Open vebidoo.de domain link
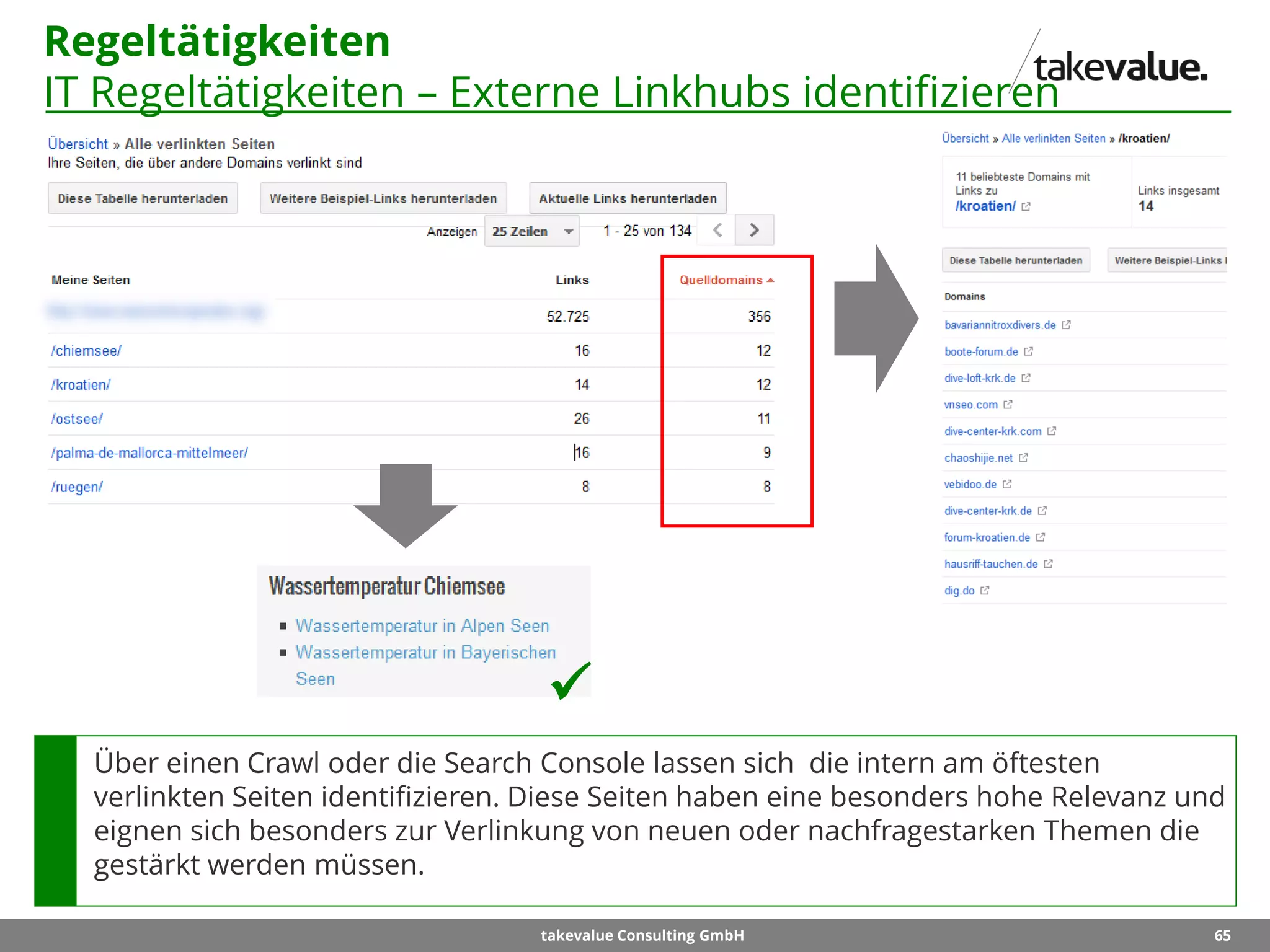Viewport: 1270px width, 952px height. pos(970,484)
